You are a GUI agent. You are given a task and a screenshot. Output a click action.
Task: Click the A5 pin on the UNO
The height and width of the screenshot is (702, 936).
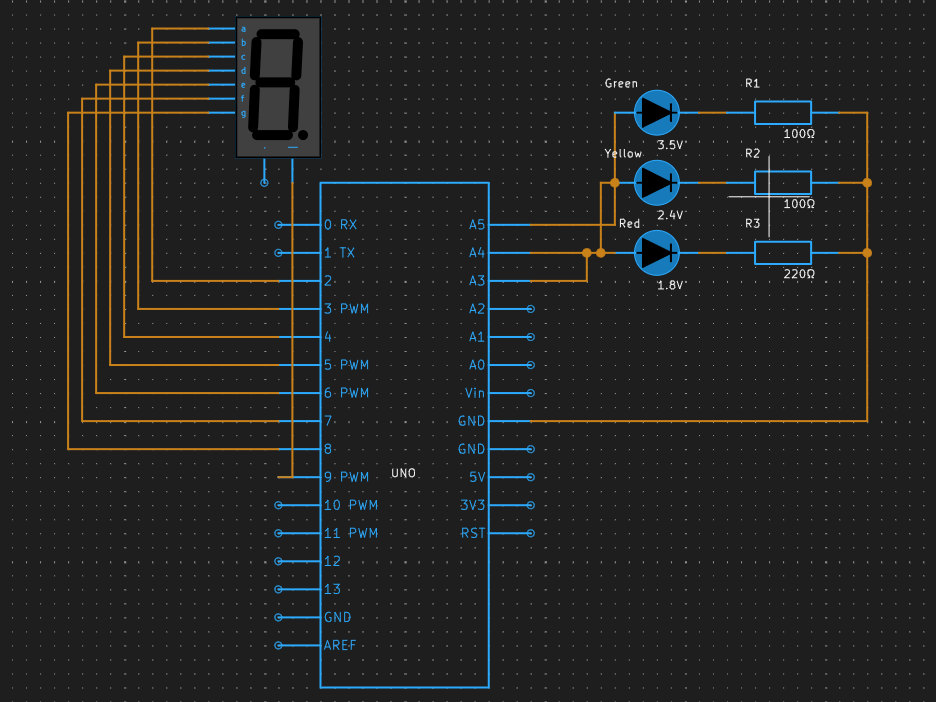[x=477, y=224]
